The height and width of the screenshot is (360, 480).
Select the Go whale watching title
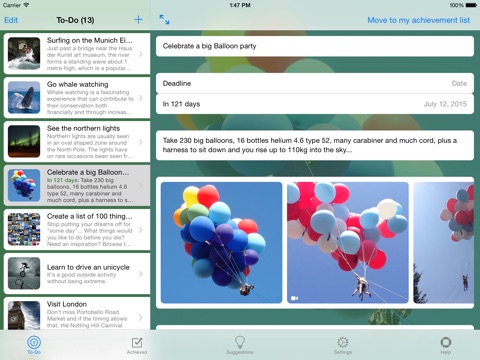click(77, 84)
